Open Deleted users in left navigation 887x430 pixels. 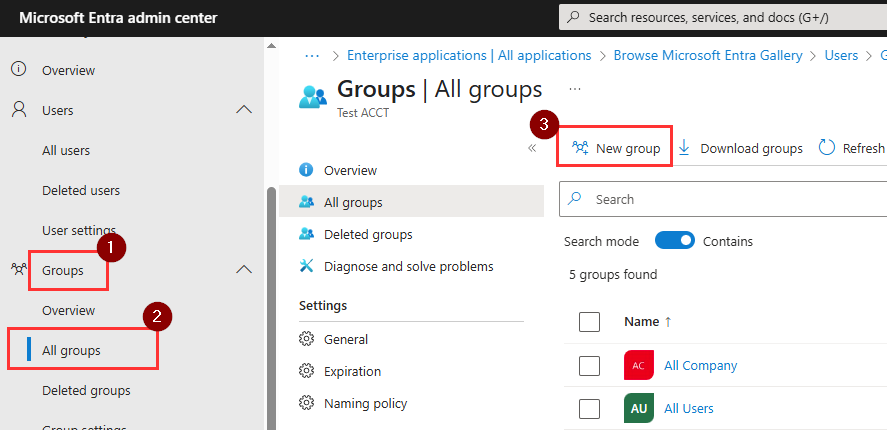[x=81, y=190]
